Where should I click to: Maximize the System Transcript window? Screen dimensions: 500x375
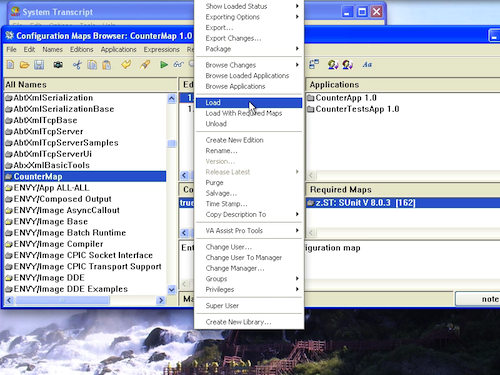click(362, 12)
